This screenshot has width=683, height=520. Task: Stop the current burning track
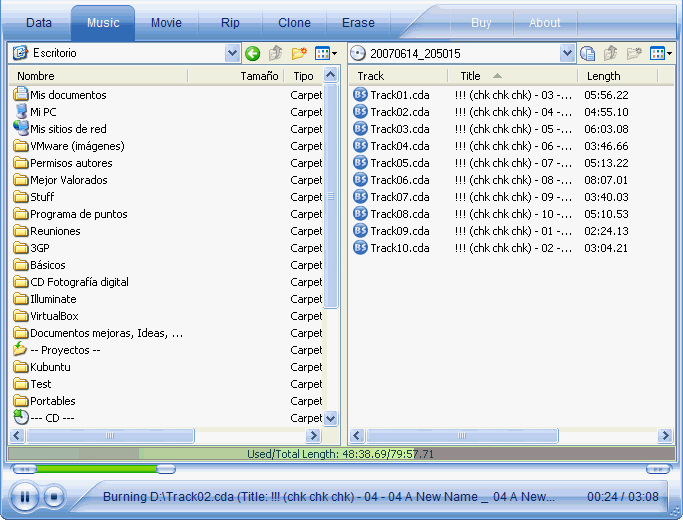(x=54, y=496)
